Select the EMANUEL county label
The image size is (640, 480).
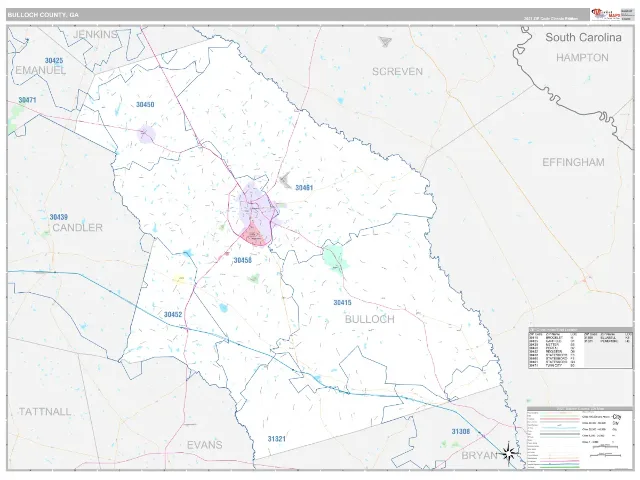(x=40, y=70)
